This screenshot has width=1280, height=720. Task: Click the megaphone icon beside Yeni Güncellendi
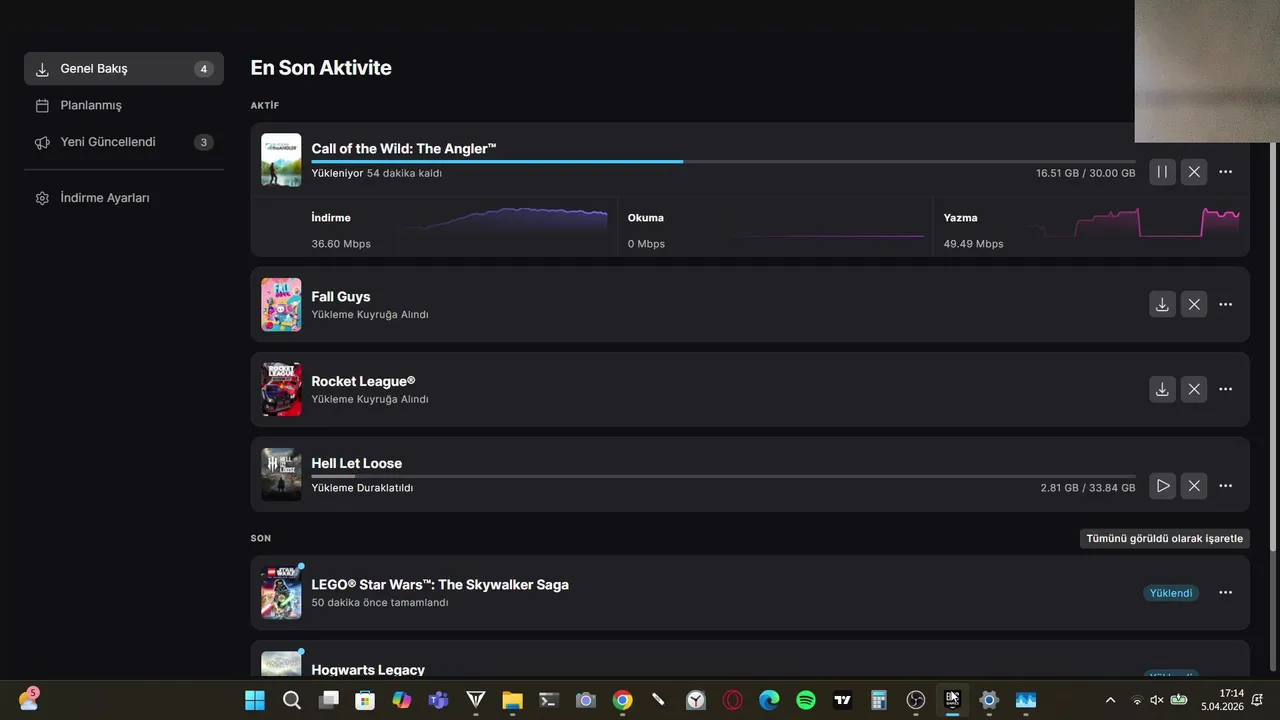(42, 142)
